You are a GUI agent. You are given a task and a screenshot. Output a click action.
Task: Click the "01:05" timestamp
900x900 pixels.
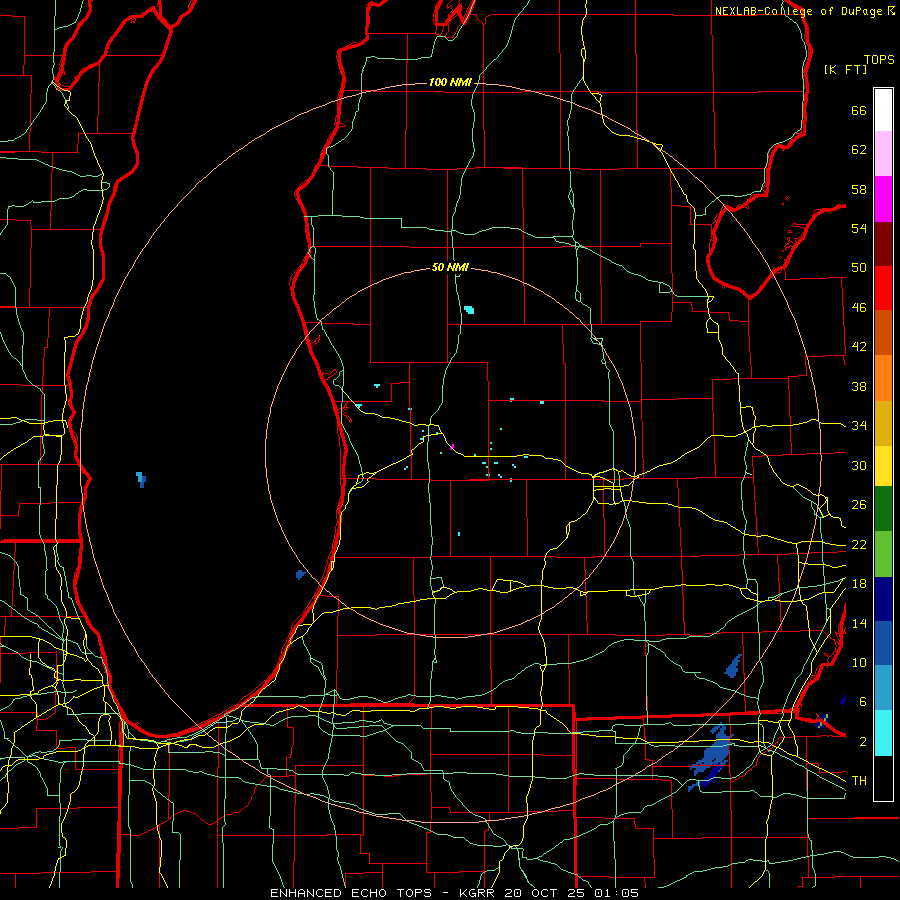[x=615, y=893]
